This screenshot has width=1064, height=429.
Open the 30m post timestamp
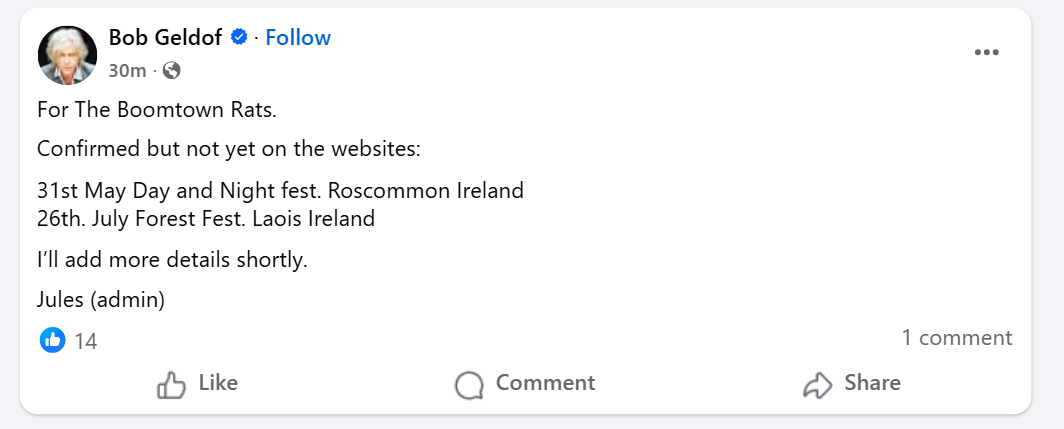127,70
